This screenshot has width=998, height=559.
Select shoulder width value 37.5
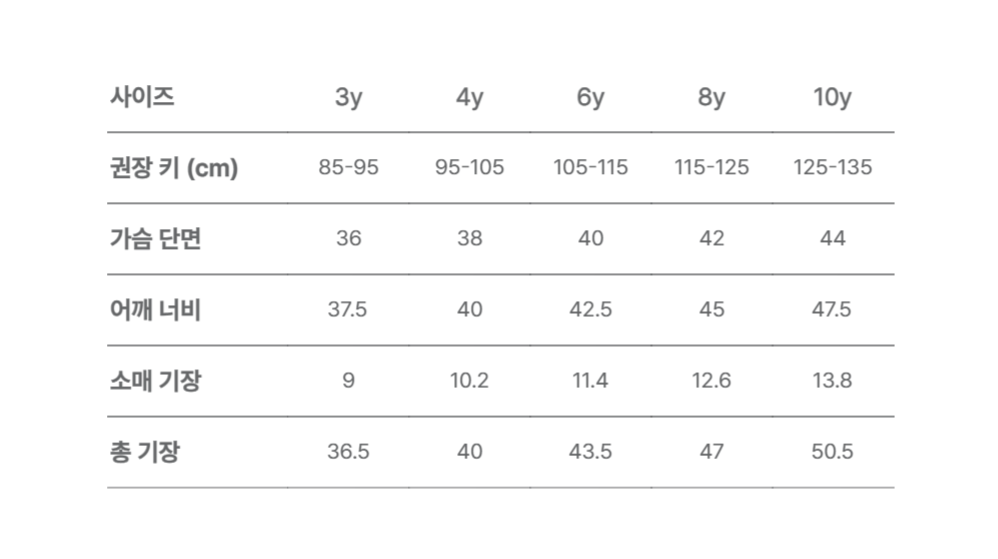point(348,310)
